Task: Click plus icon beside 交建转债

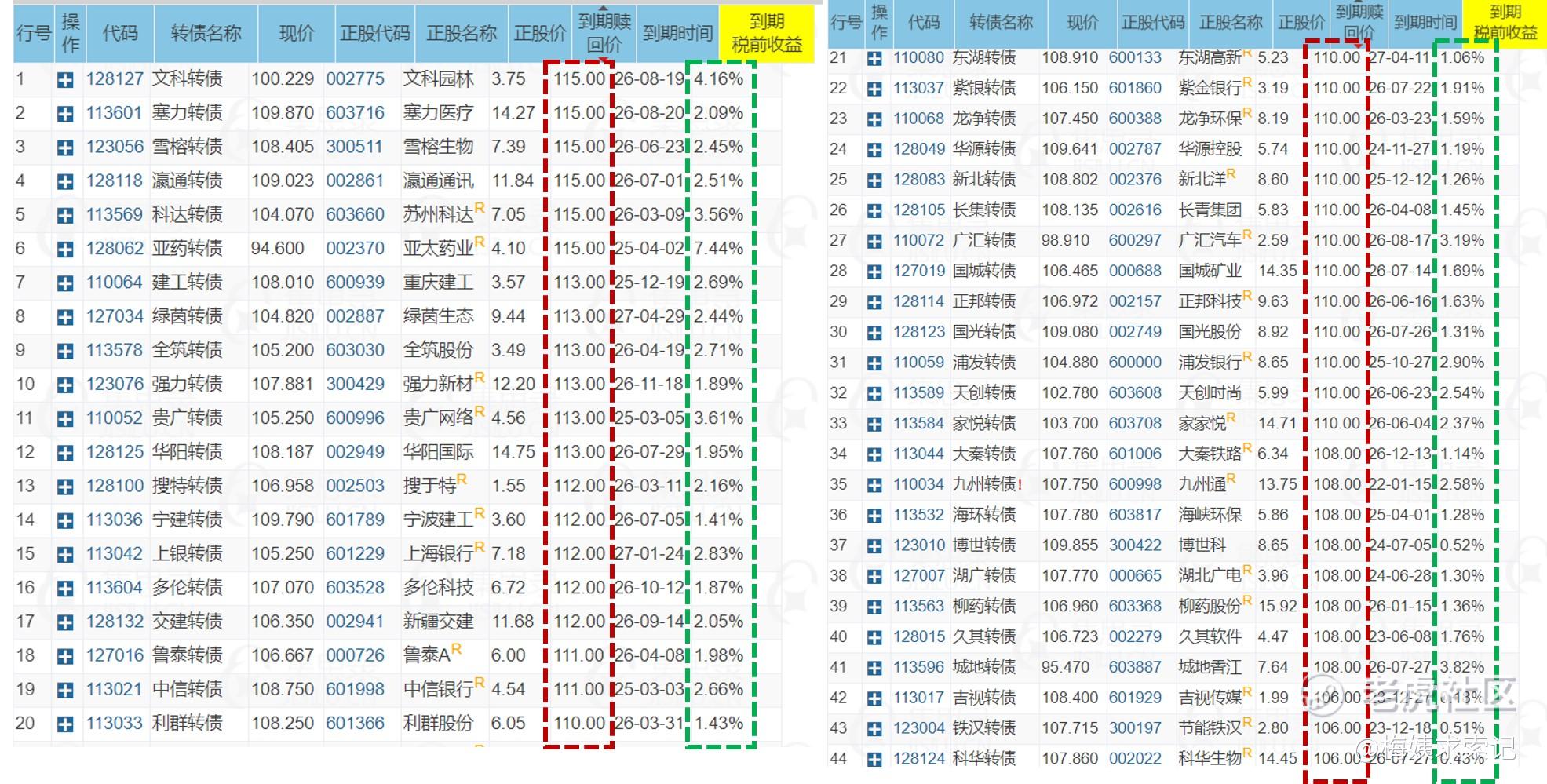Action: point(65,622)
